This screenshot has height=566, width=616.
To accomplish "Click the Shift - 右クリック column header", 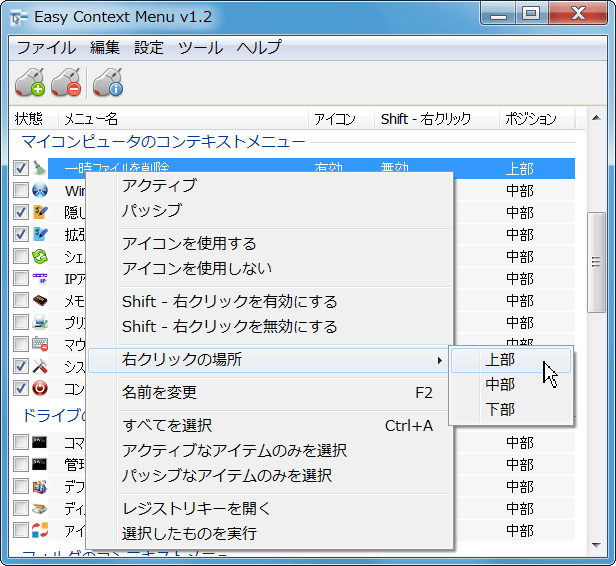I will pyautogui.click(x=437, y=118).
